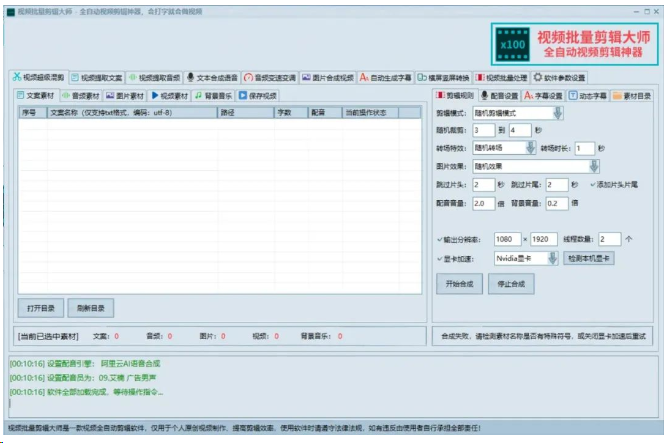Viewport: 667px width, 443px height.
Task: Click the 检测本机显卡 button
Action: 589,258
